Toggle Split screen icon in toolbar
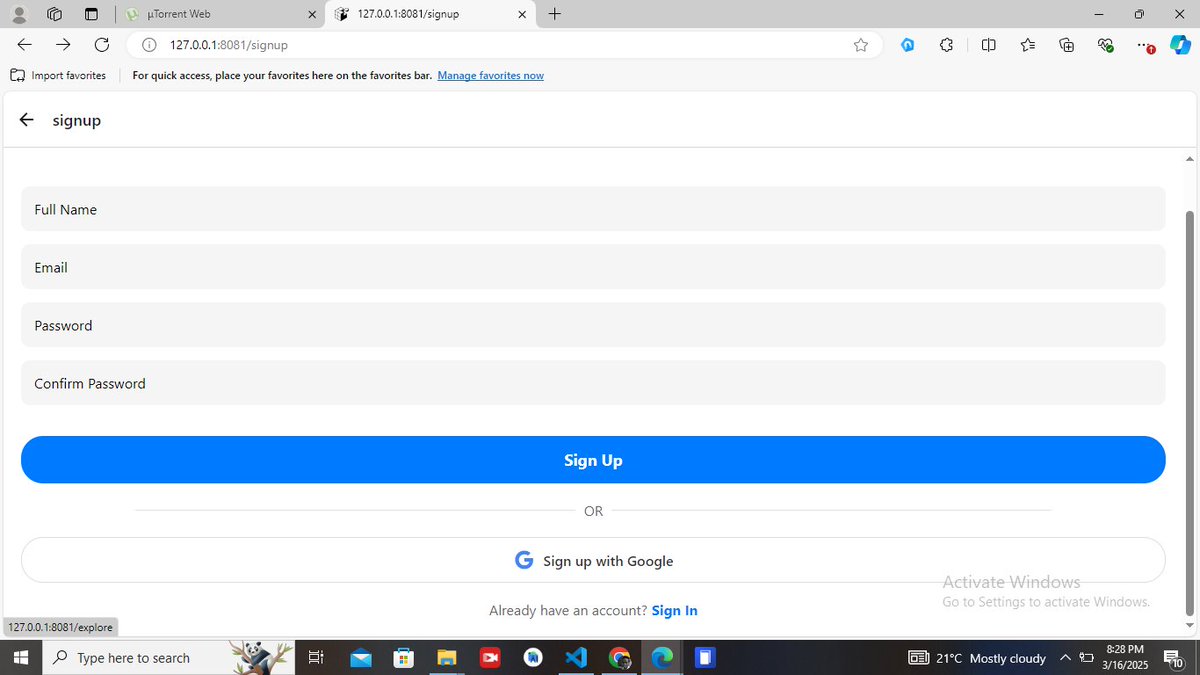The height and width of the screenshot is (675, 1200). [x=988, y=44]
